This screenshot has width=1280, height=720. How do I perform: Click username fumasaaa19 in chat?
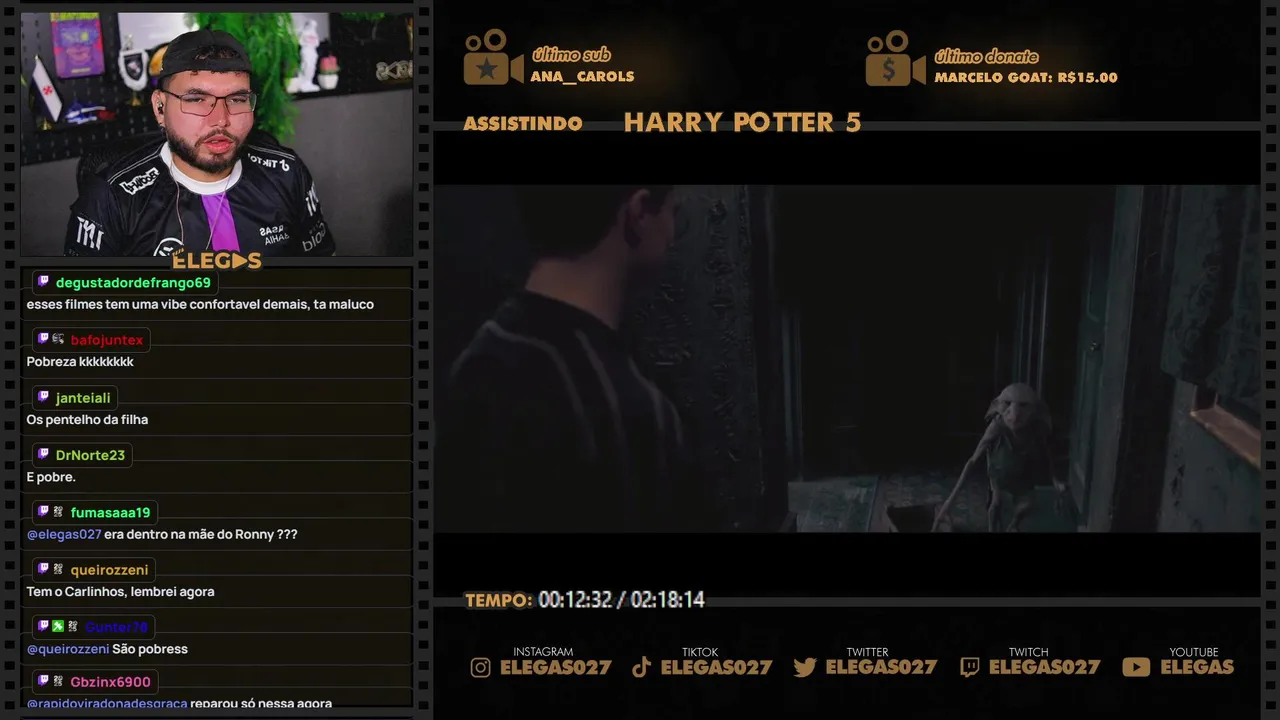(x=110, y=513)
